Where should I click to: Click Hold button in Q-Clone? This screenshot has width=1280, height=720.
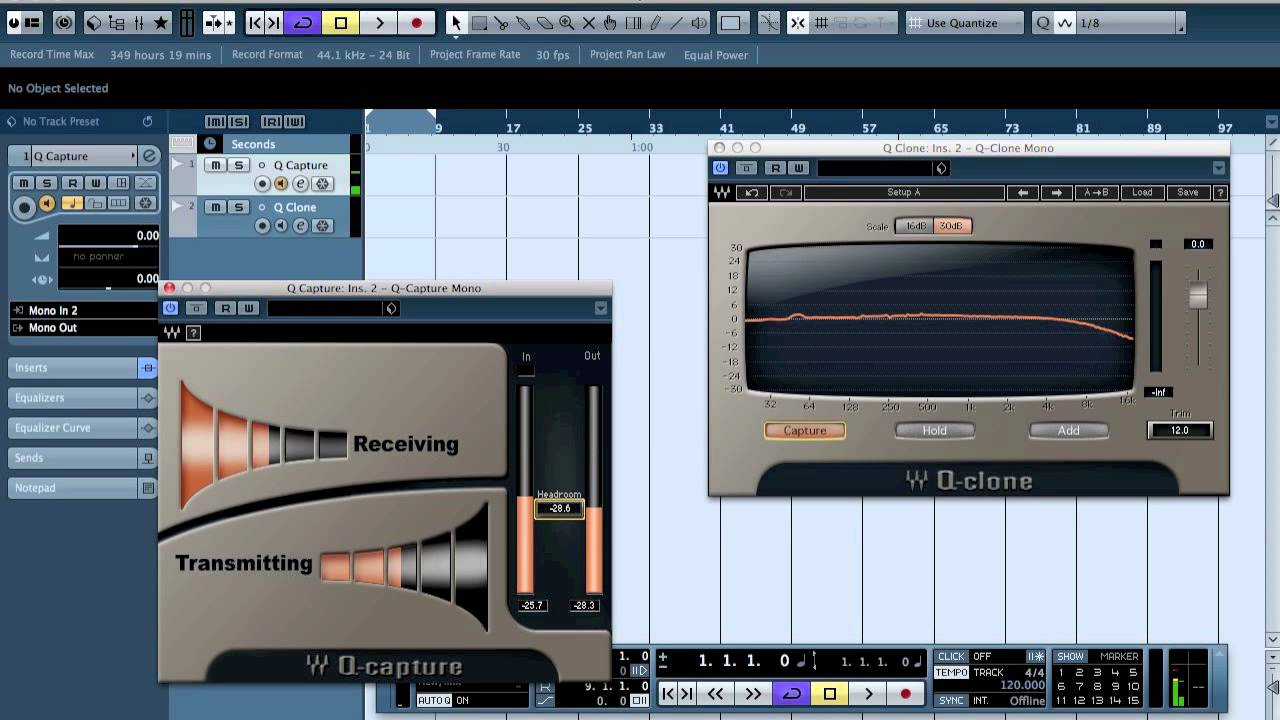click(x=935, y=431)
